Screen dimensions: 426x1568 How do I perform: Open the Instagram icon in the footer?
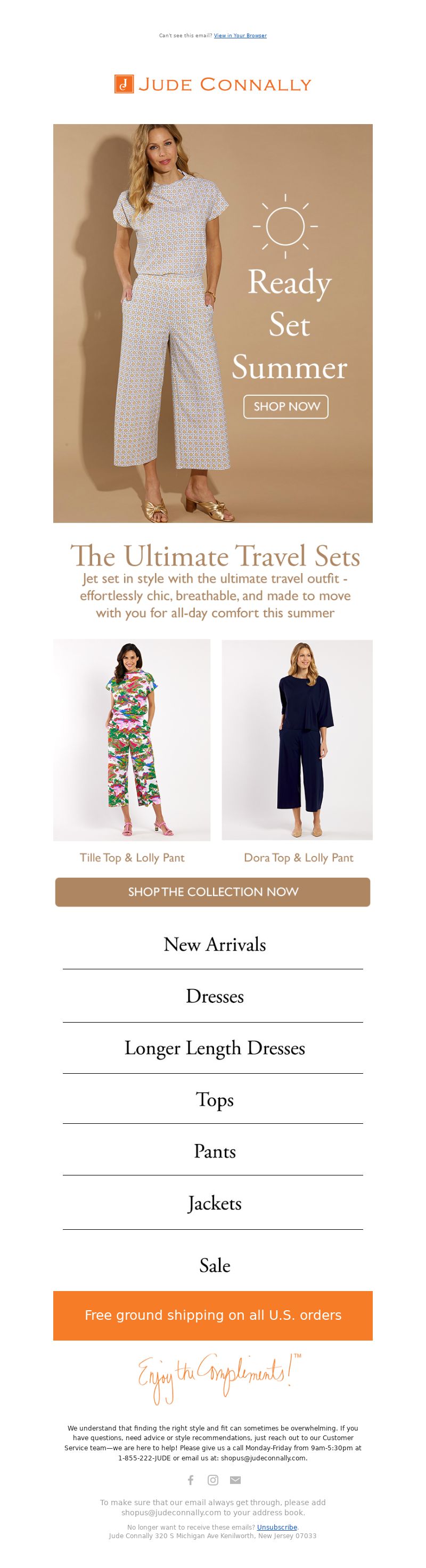213,1480
